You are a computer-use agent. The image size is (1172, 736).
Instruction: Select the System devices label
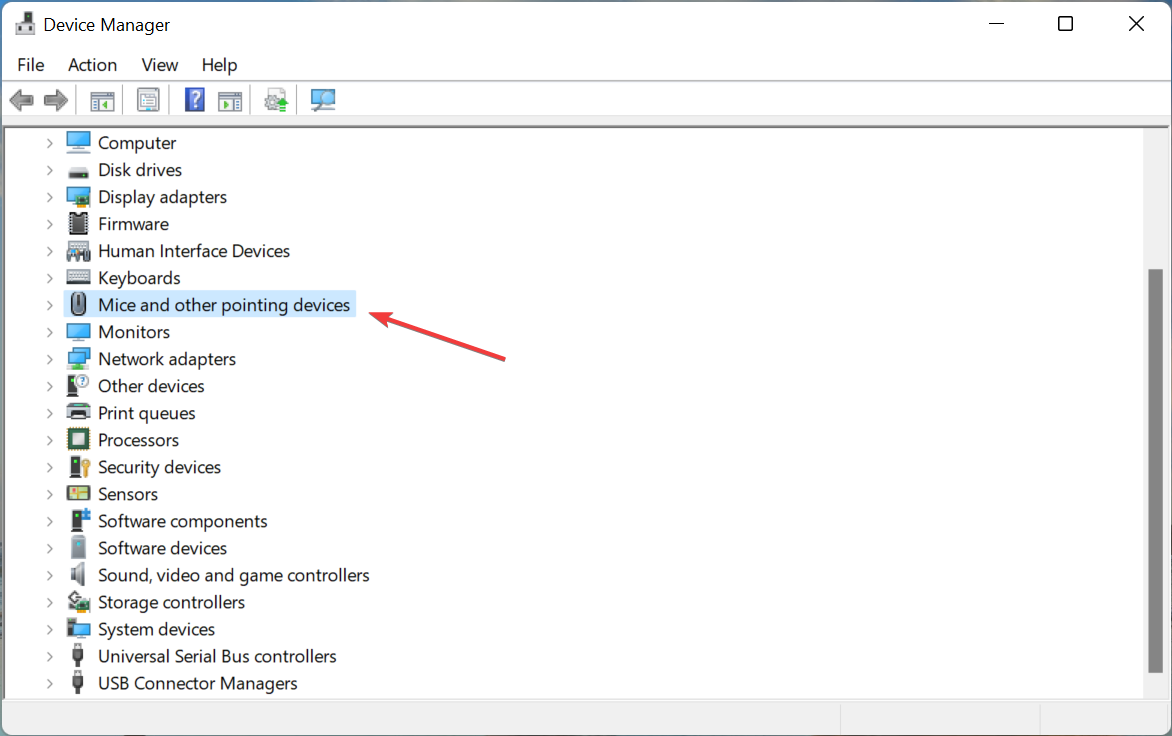click(x=156, y=629)
